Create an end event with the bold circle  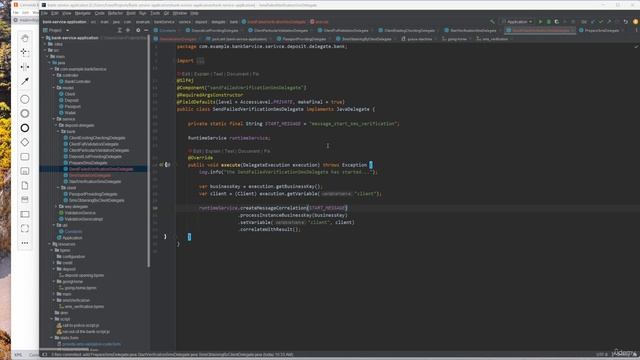(x=25, y=128)
